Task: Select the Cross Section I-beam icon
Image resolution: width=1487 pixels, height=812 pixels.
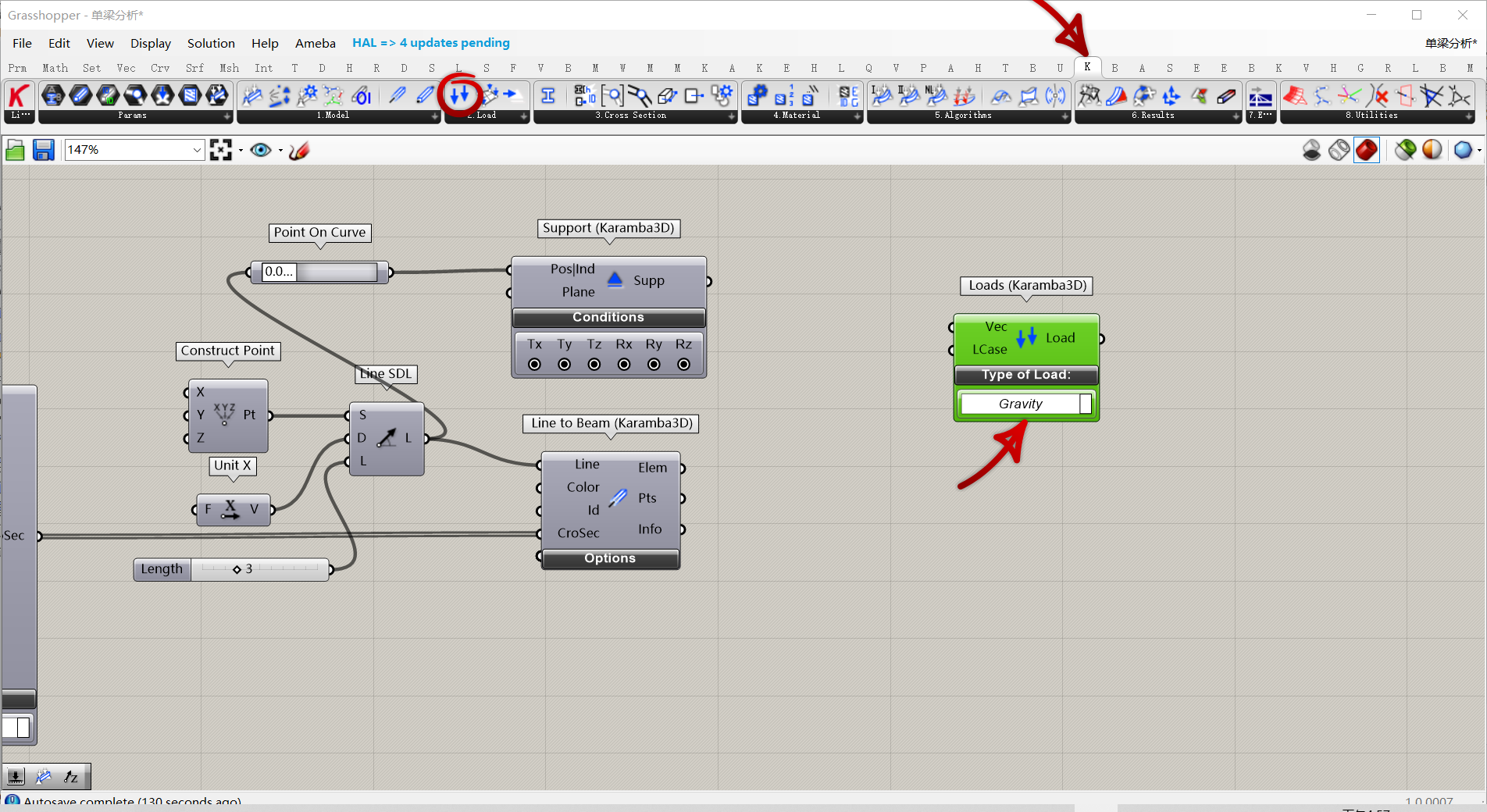Action: [x=548, y=96]
